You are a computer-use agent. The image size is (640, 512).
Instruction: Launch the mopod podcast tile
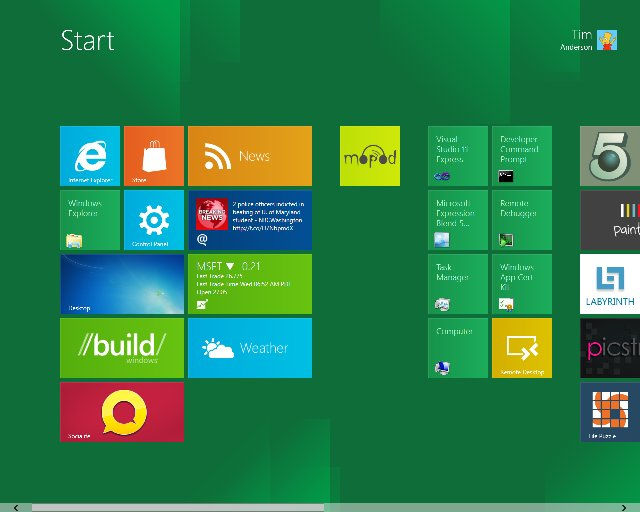tap(370, 156)
